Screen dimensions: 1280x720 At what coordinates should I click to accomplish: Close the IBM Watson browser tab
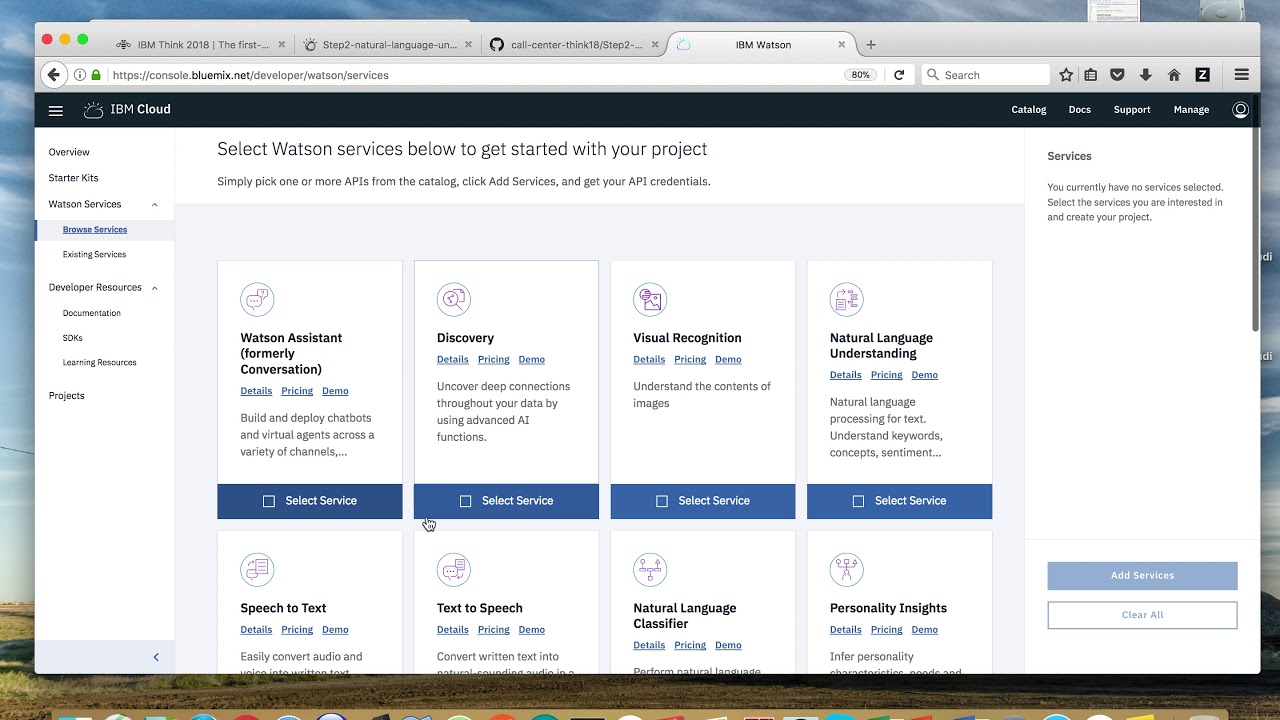(x=842, y=45)
